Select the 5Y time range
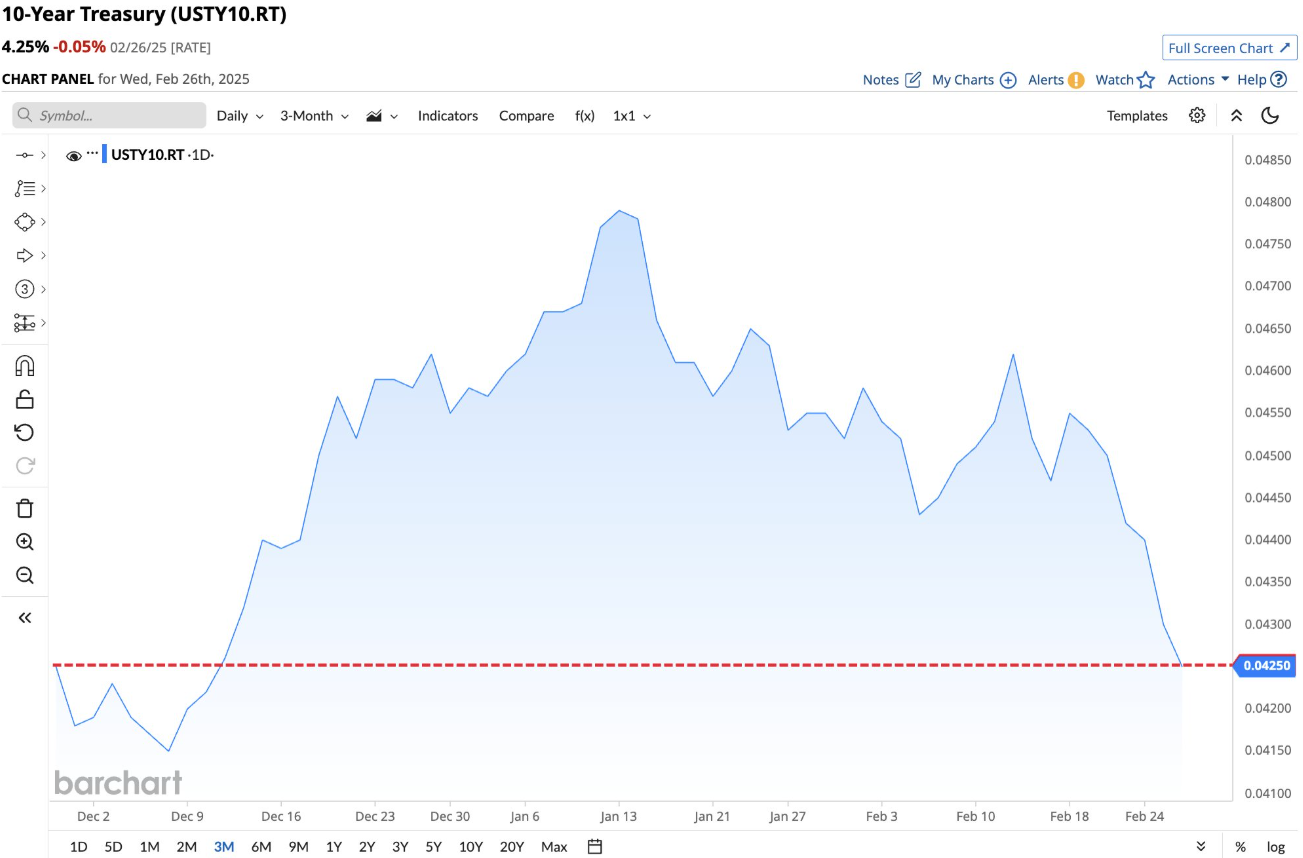Screen dimensions: 1303x858 [433, 847]
